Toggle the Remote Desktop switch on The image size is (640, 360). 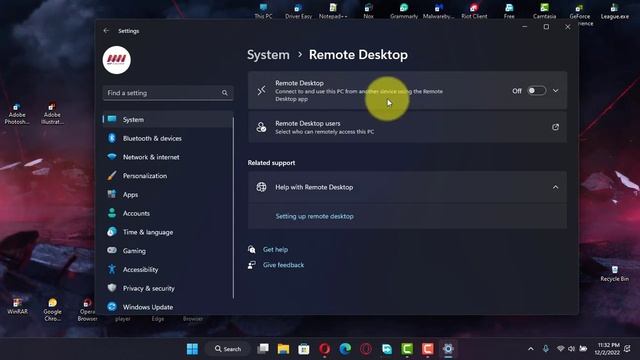[536, 91]
